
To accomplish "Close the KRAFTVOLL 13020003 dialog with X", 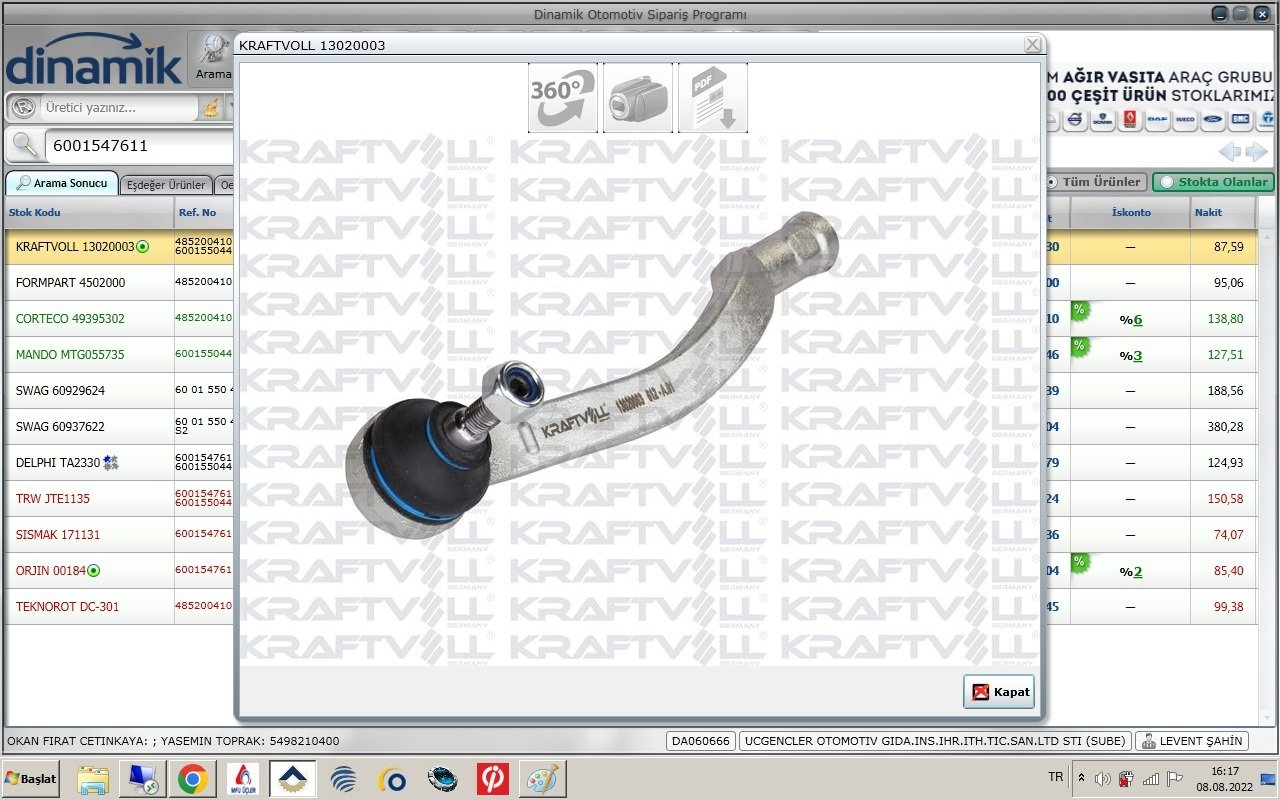I will (1032, 45).
